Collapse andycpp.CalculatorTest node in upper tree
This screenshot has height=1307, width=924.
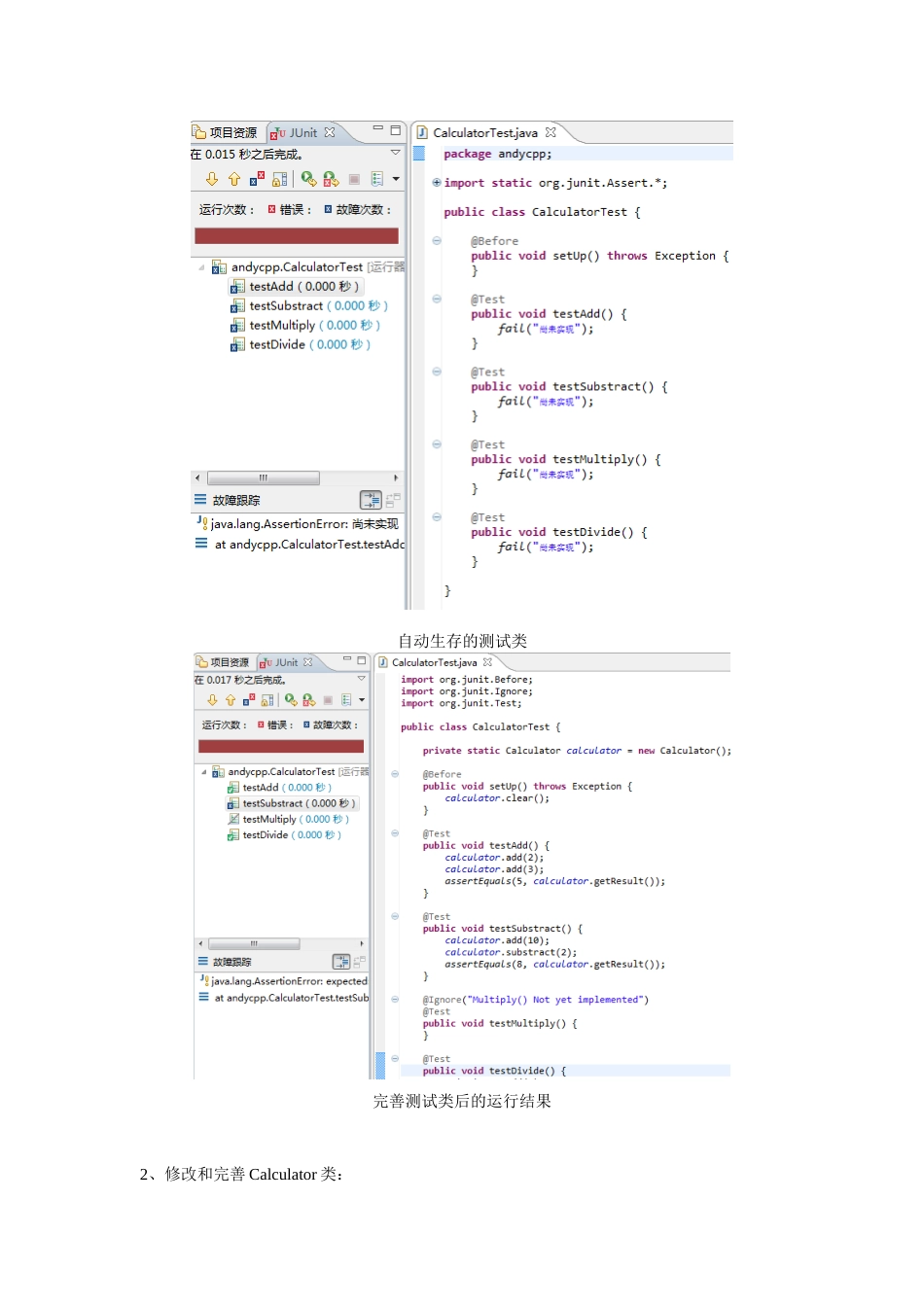[201, 267]
